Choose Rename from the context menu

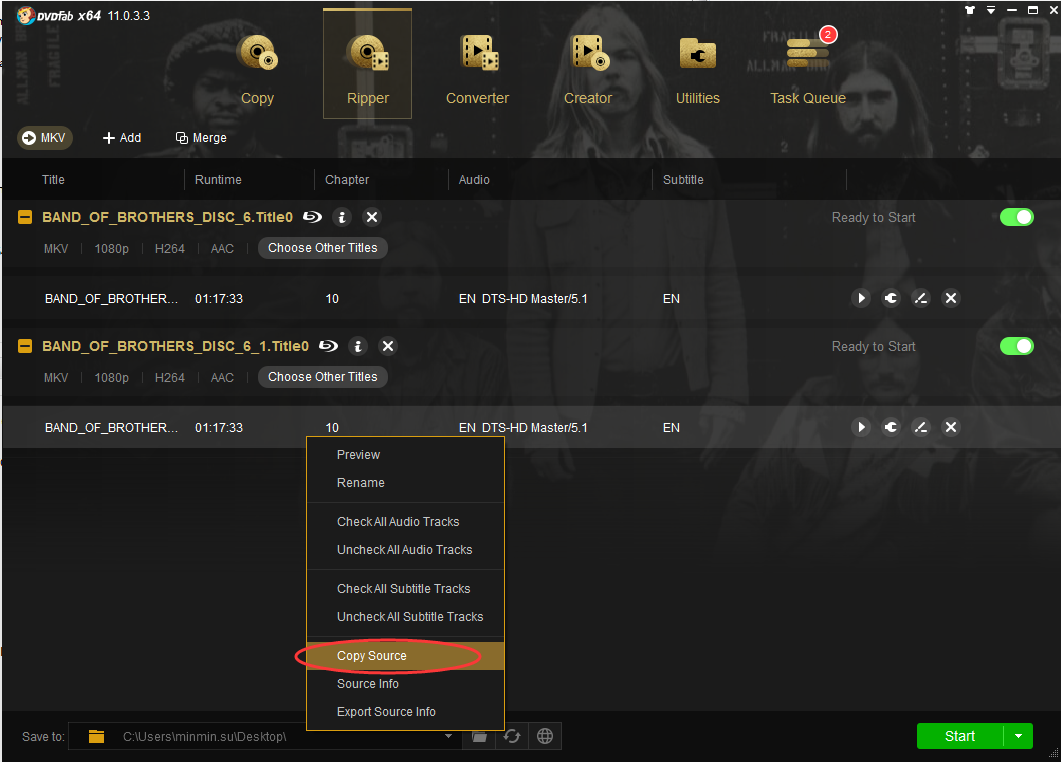(405, 483)
